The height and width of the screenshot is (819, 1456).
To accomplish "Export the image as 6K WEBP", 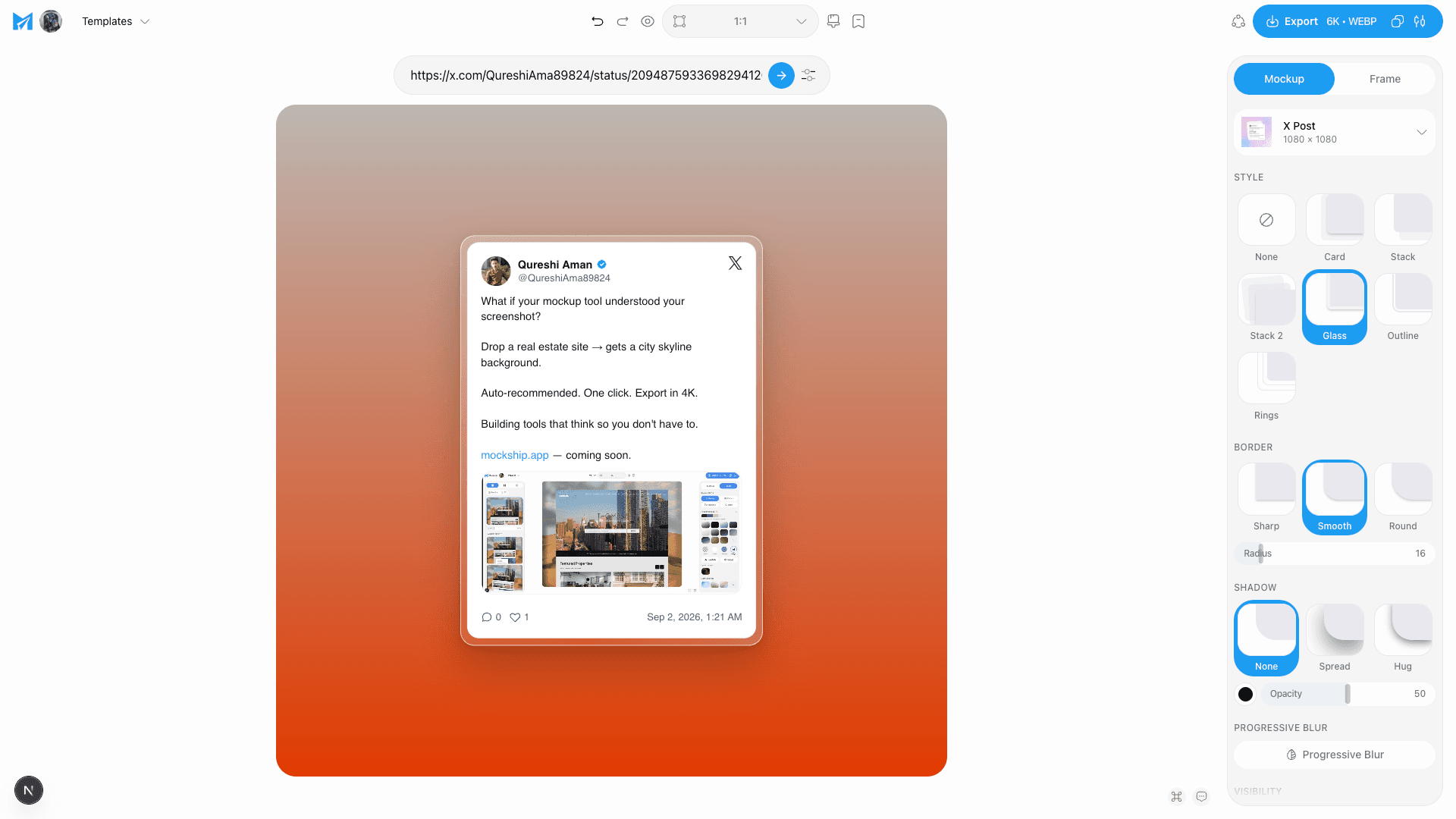I will pyautogui.click(x=1321, y=21).
